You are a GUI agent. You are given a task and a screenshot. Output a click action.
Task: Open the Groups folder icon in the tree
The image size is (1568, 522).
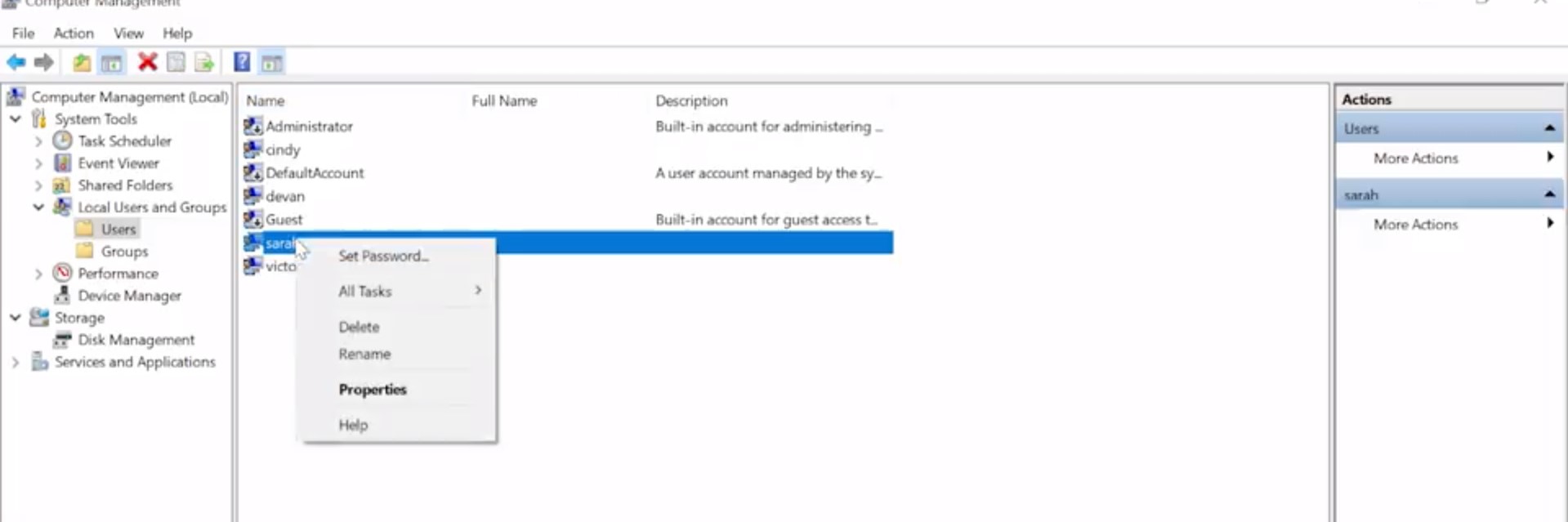[x=84, y=251]
